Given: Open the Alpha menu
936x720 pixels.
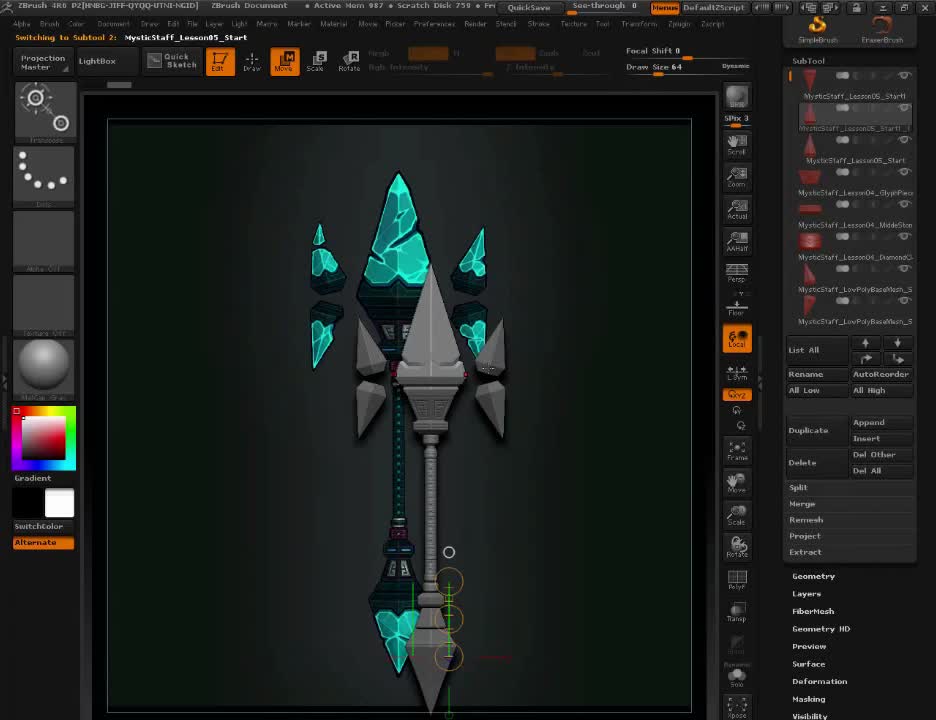Looking at the screenshot, I should pyautogui.click(x=21, y=24).
